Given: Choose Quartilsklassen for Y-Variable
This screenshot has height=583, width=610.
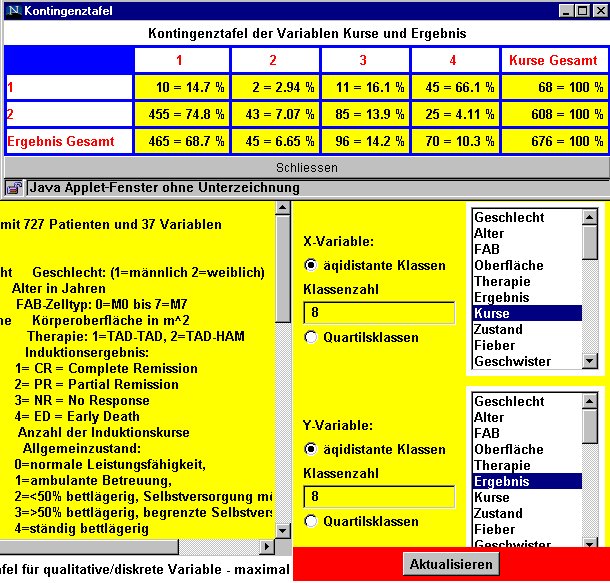Looking at the screenshot, I should coord(310,522).
